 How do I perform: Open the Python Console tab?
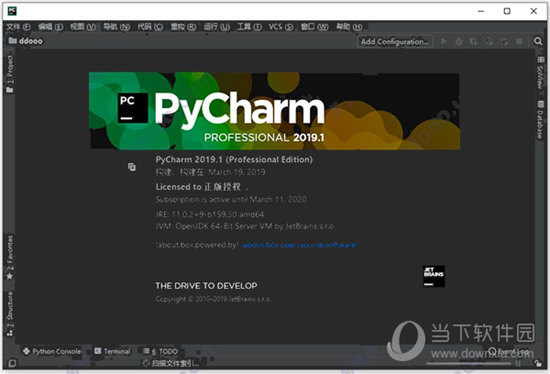click(x=52, y=351)
